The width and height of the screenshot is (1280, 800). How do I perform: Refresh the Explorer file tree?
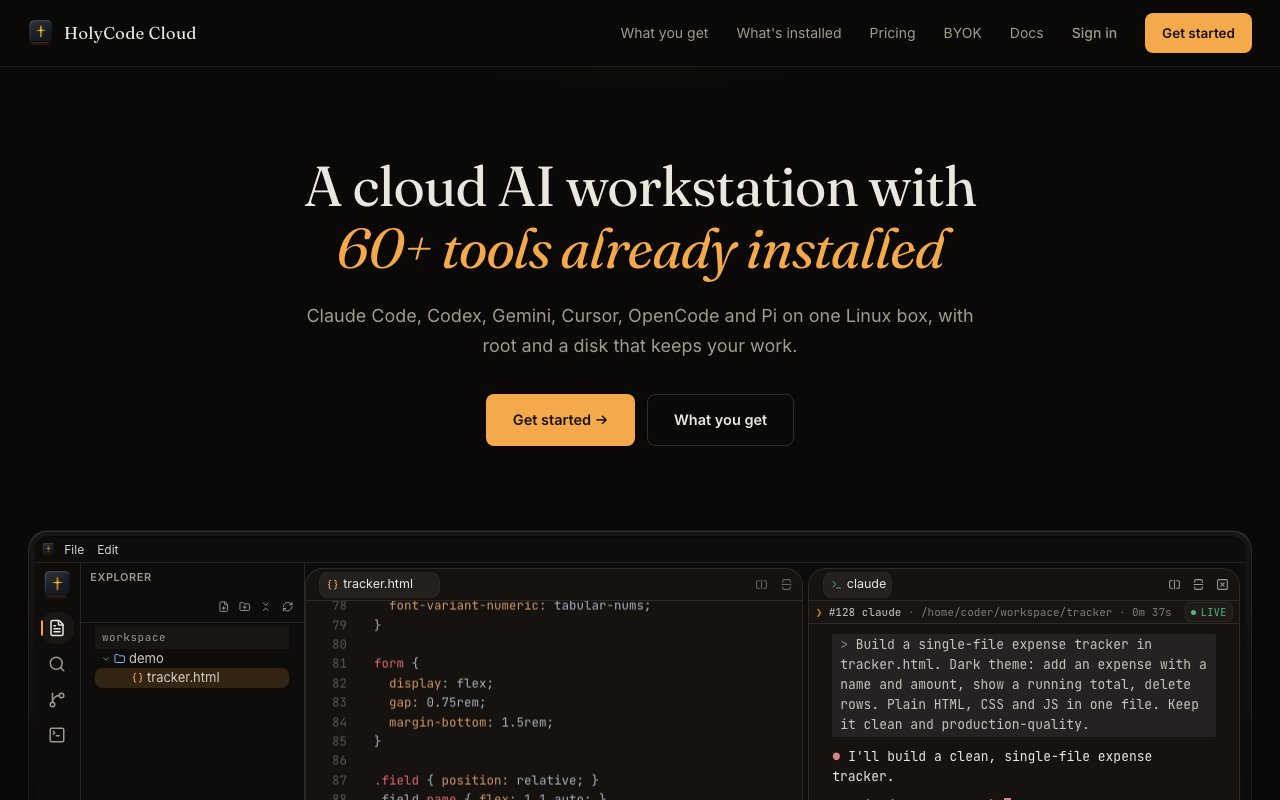click(x=287, y=607)
